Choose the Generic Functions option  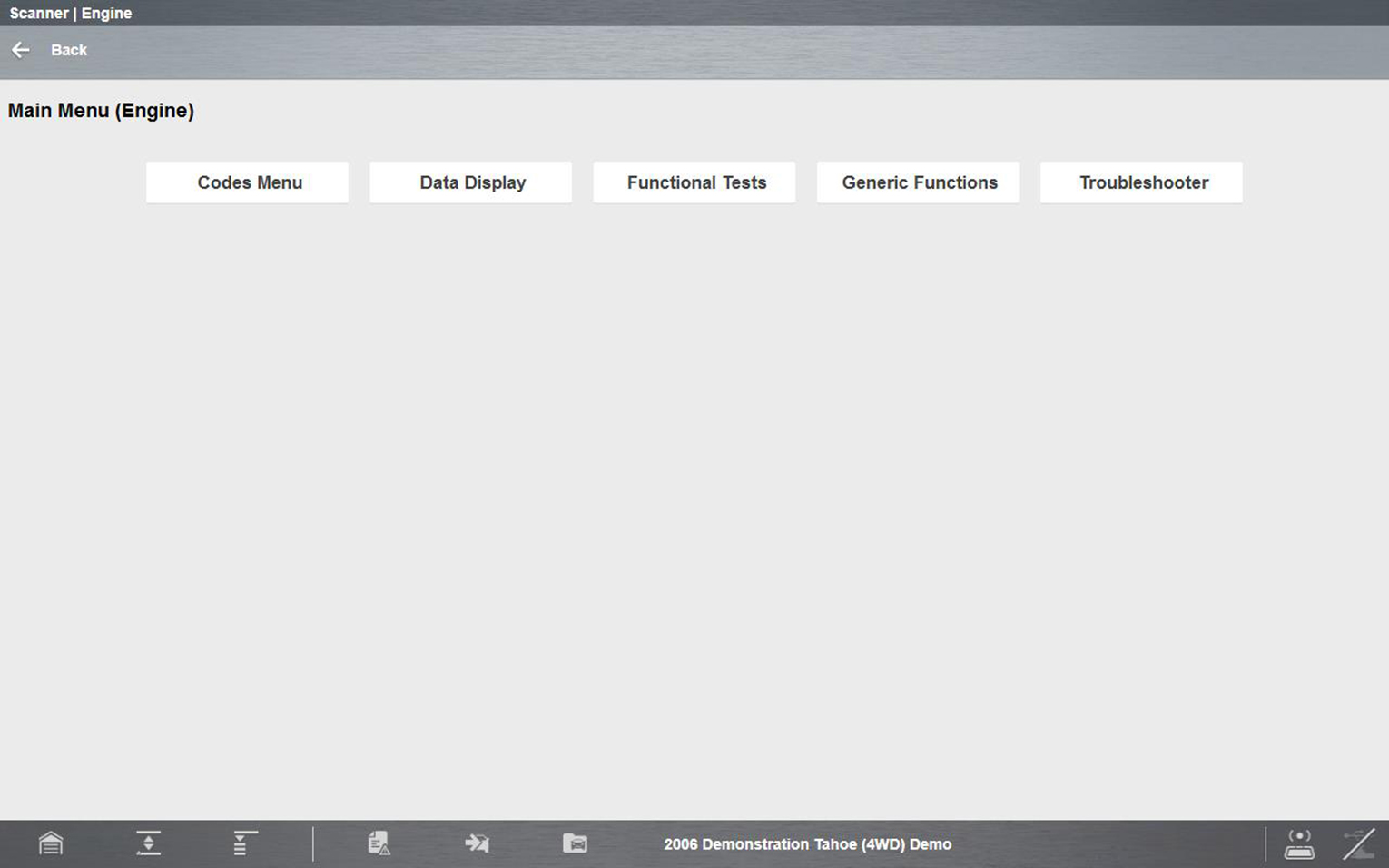tap(918, 182)
